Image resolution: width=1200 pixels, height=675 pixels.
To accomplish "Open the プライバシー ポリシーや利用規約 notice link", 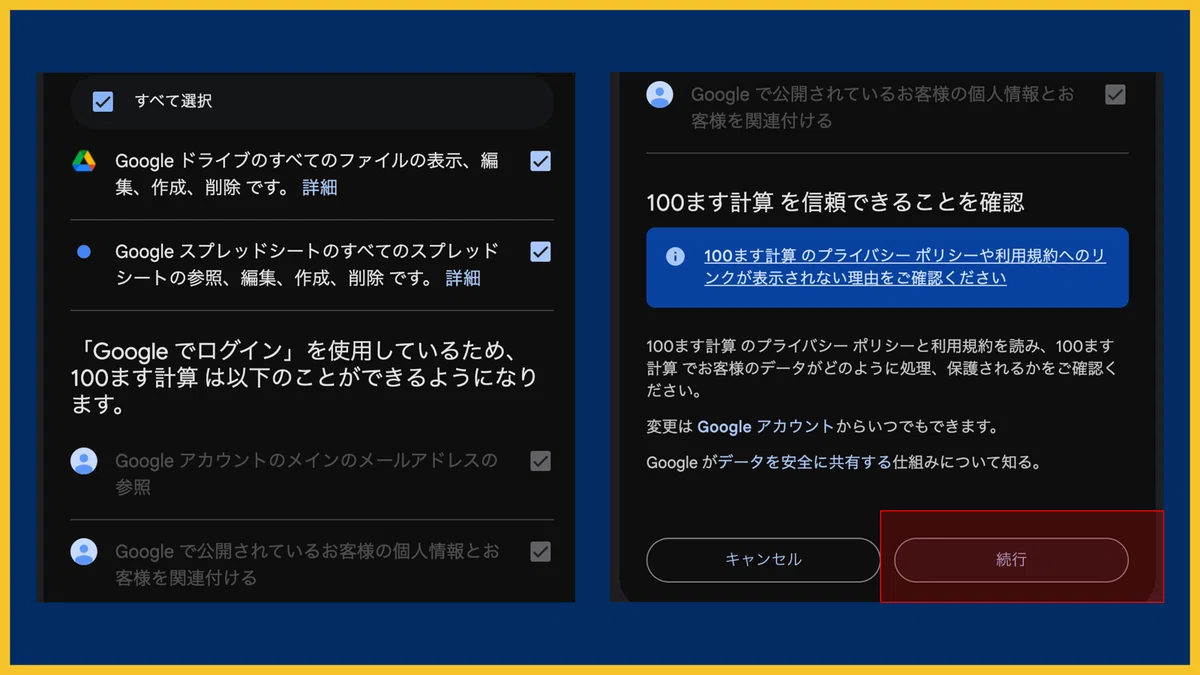I will 905,267.
